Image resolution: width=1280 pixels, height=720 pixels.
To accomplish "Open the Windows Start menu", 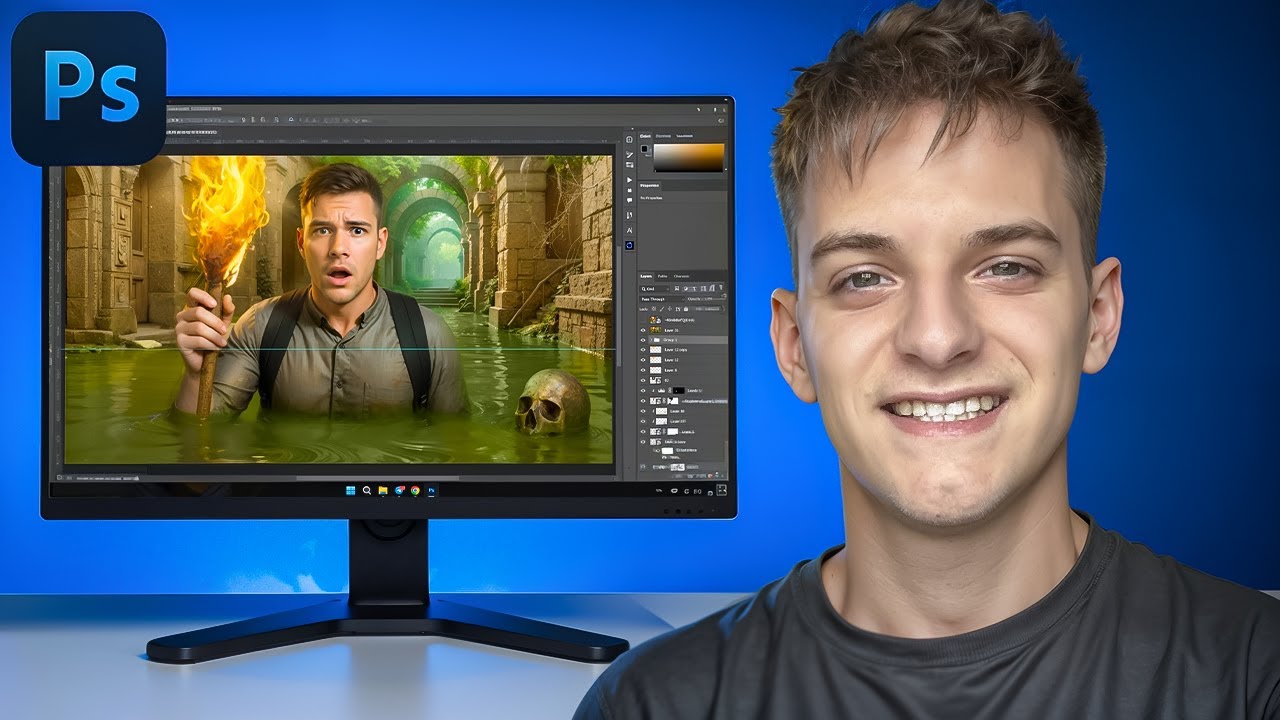I will tap(351, 490).
